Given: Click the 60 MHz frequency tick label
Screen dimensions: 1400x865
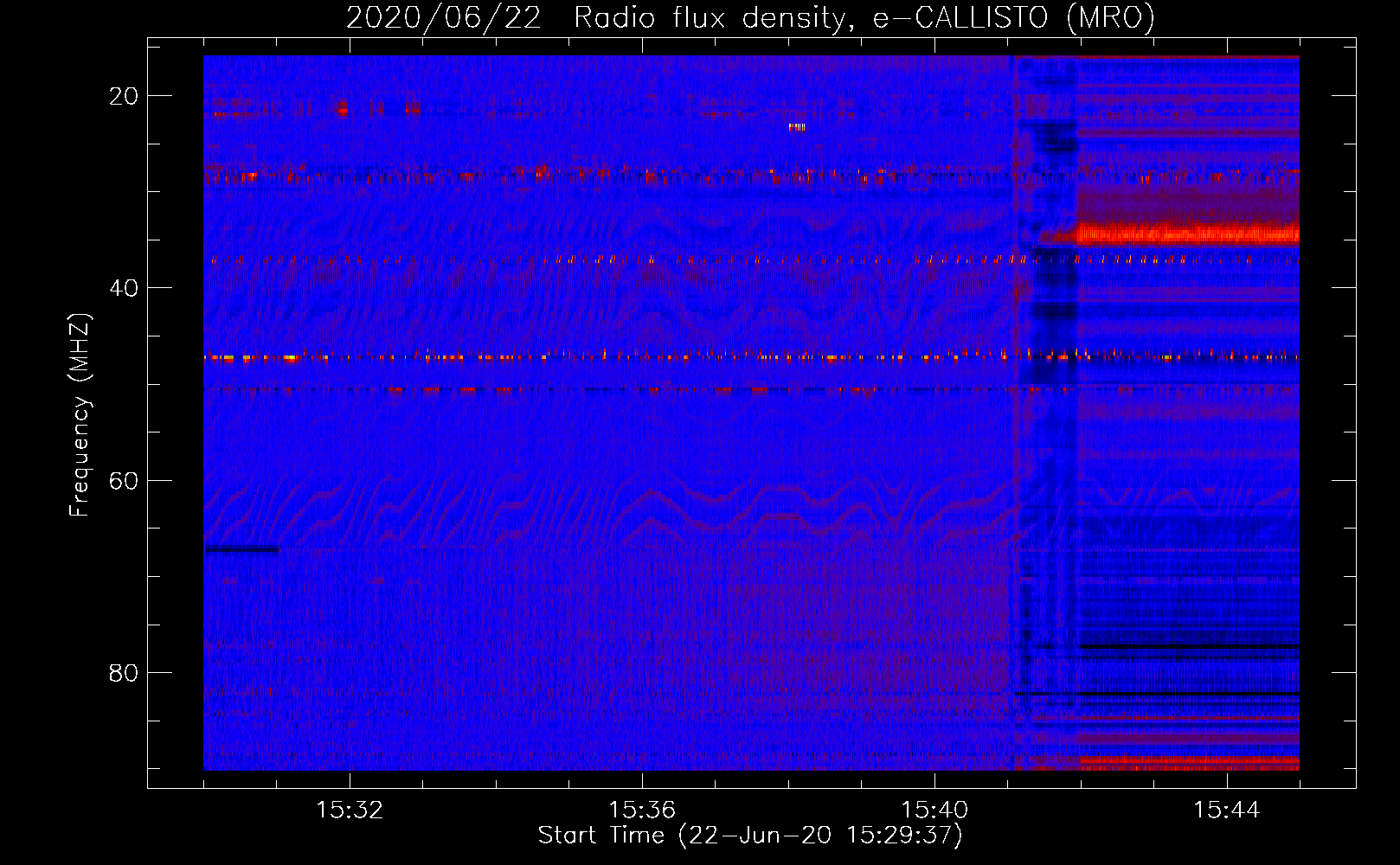Looking at the screenshot, I should 124,480.
